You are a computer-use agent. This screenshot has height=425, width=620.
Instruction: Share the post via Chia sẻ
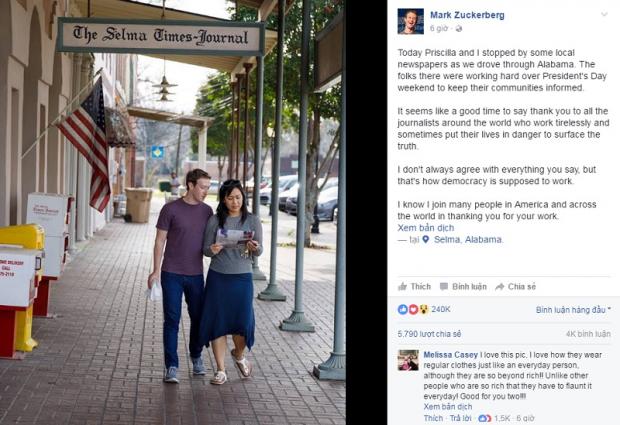coord(516,287)
